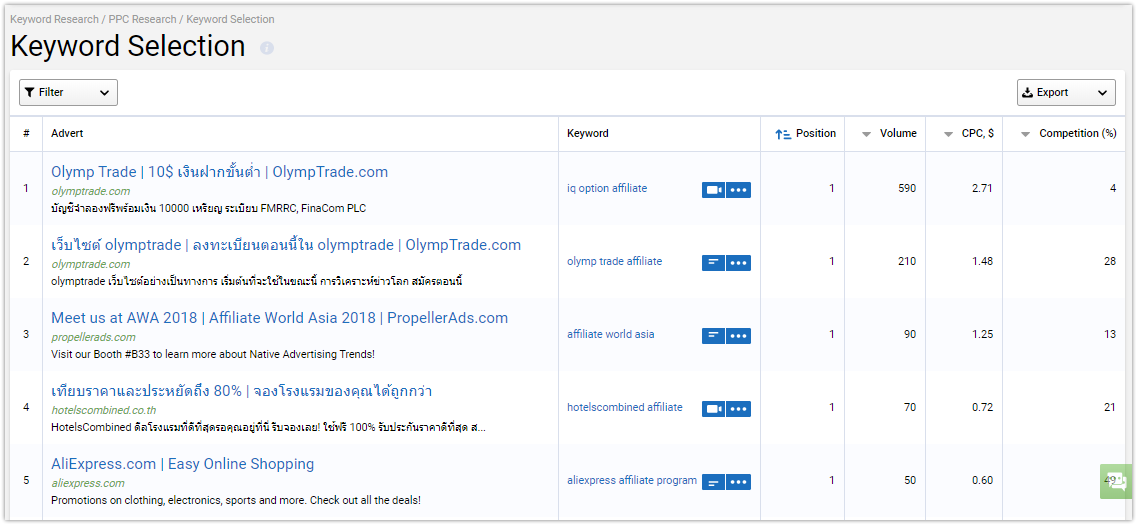Click text ad icon for aliexpress affiliate program
Viewport: 1137px width, 525px height.
[x=714, y=482]
